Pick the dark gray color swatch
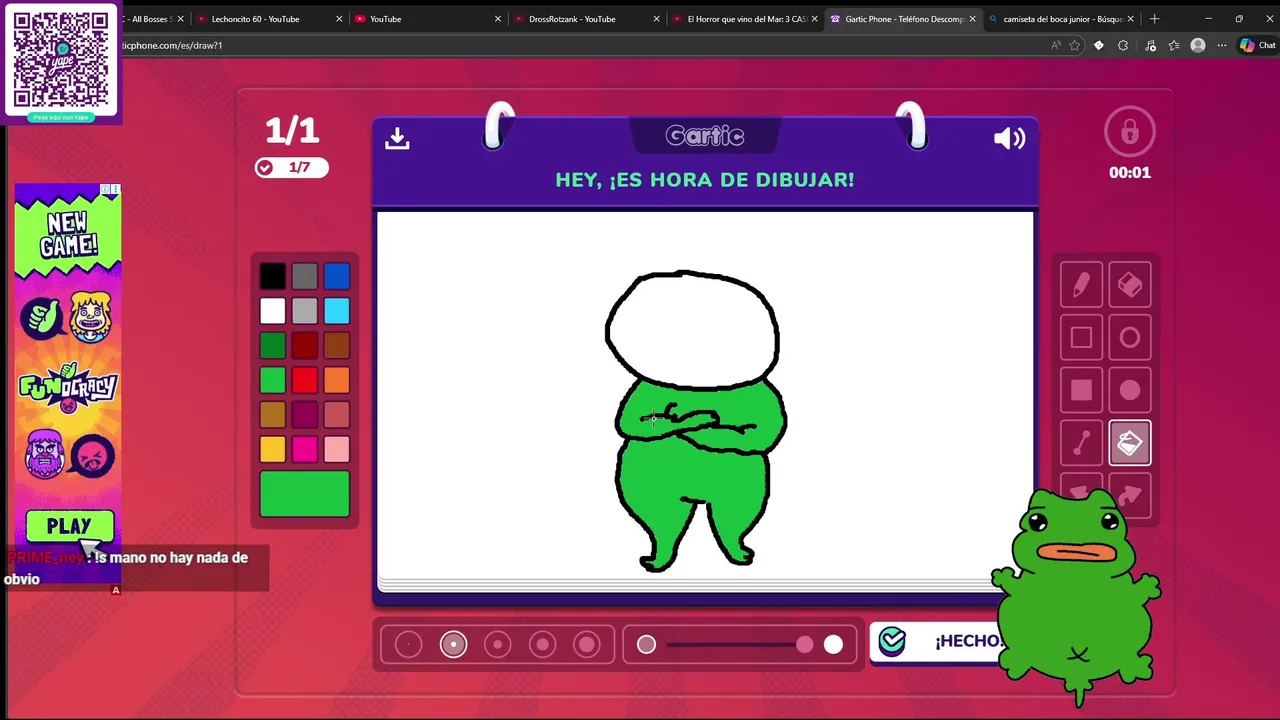The height and width of the screenshot is (720, 1280). coord(305,276)
